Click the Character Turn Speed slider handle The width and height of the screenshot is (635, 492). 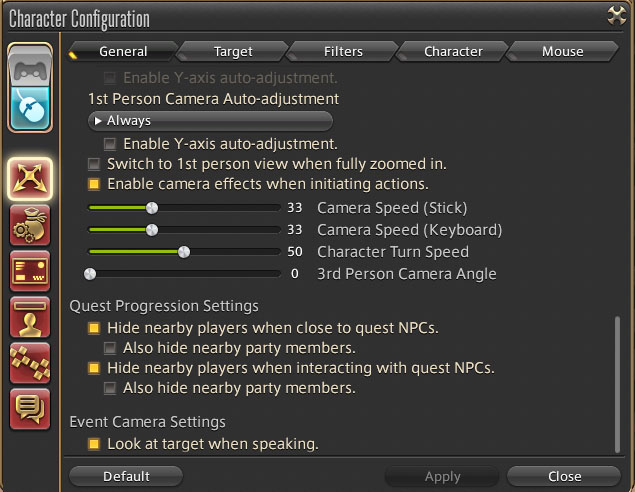(x=184, y=252)
